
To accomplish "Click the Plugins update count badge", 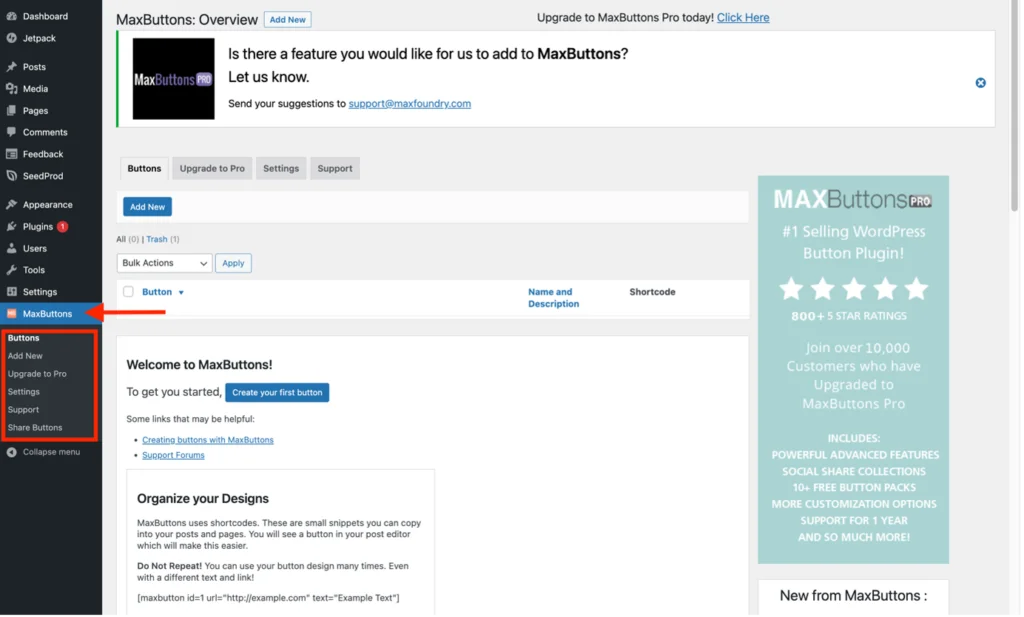I will (63, 227).
